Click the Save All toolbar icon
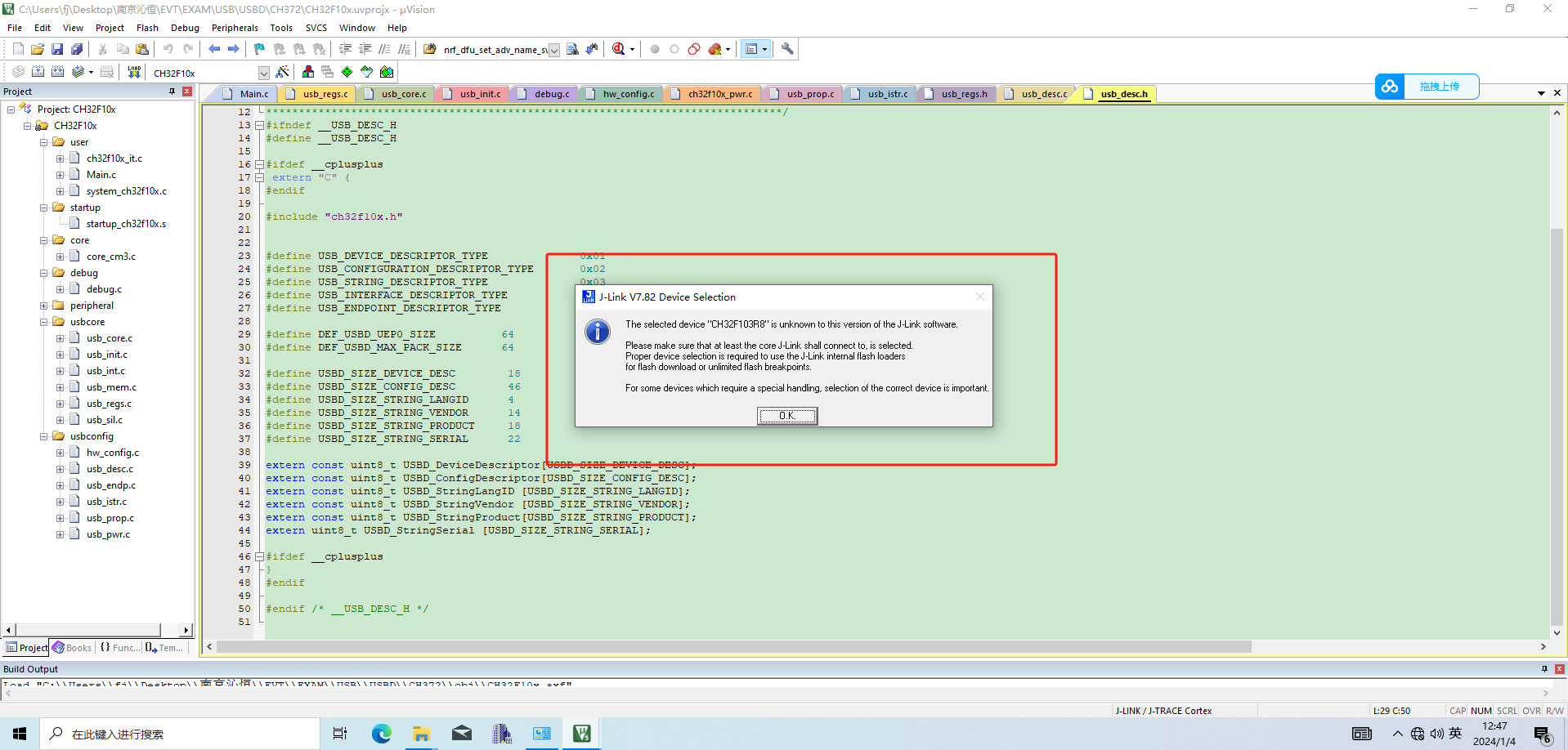 pyautogui.click(x=77, y=49)
